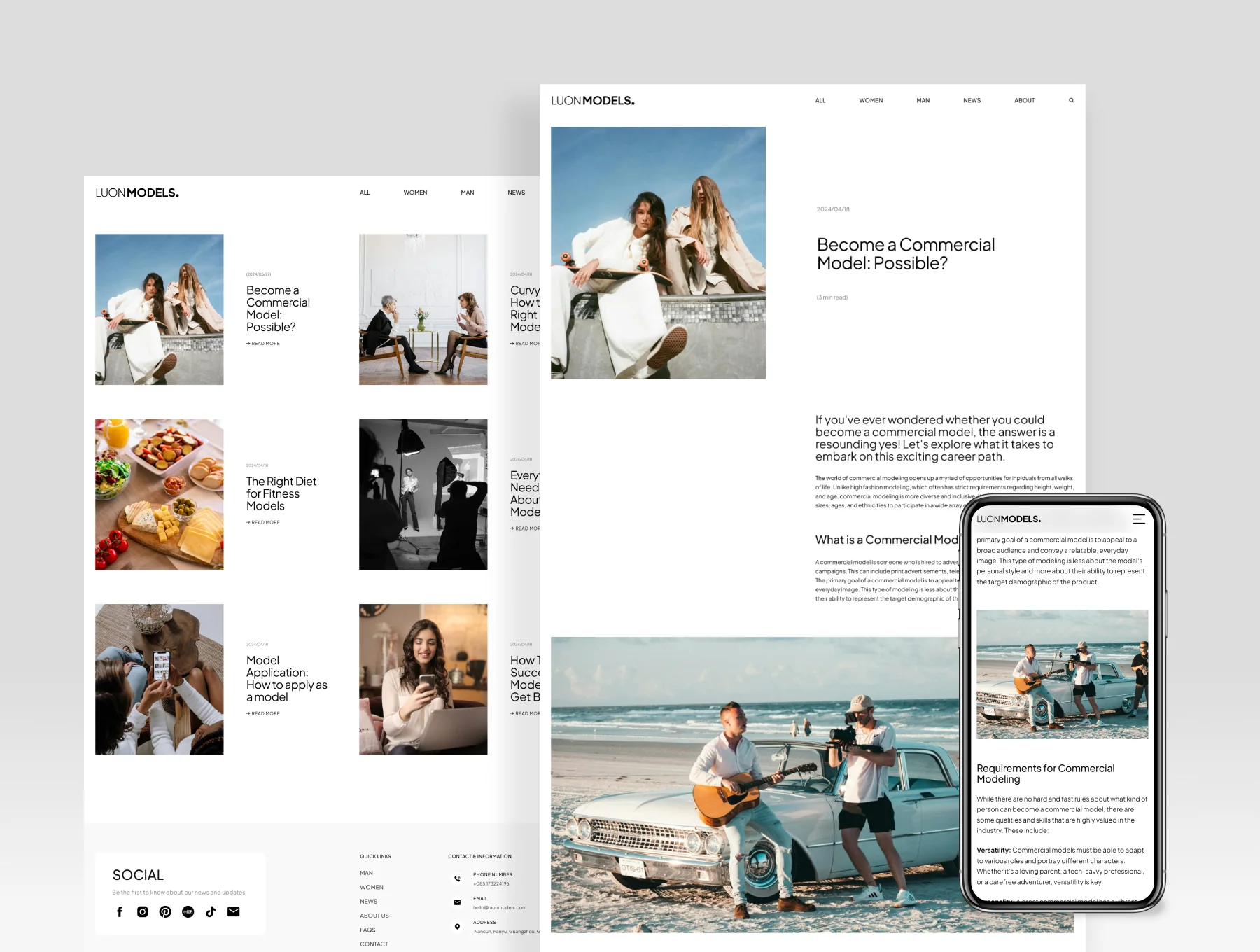Open the phone-in-hands overhead thumbnail
Viewport: 1260px width, 952px height.
click(160, 679)
